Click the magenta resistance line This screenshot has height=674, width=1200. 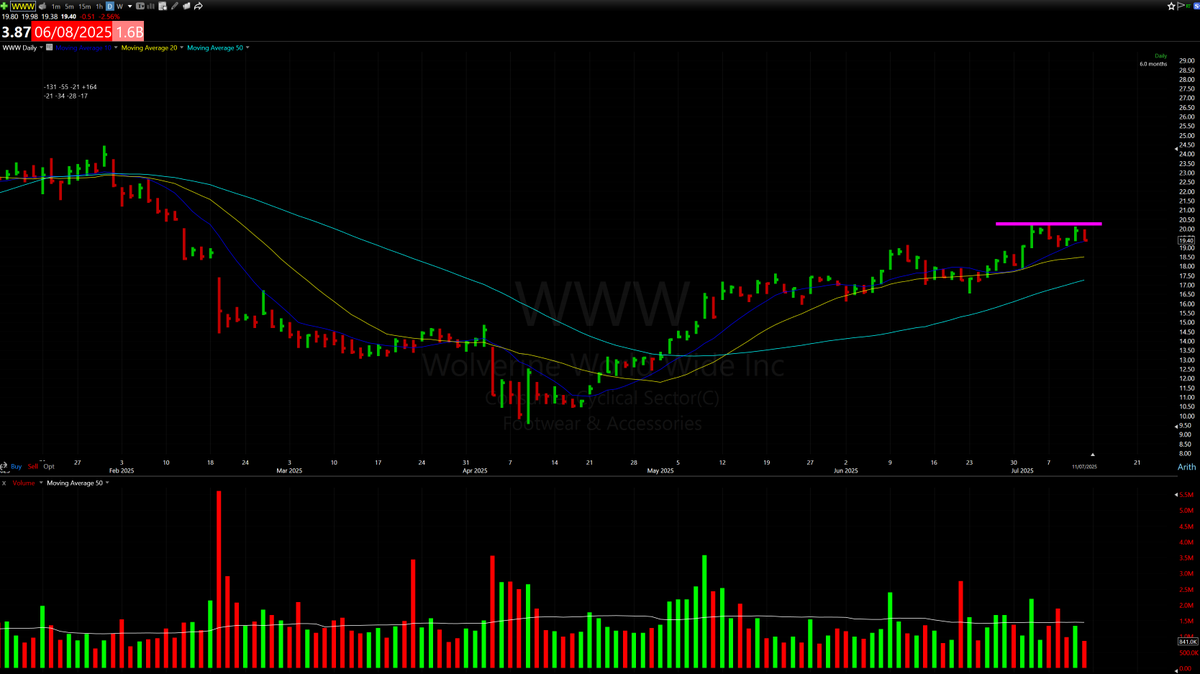pos(1048,223)
